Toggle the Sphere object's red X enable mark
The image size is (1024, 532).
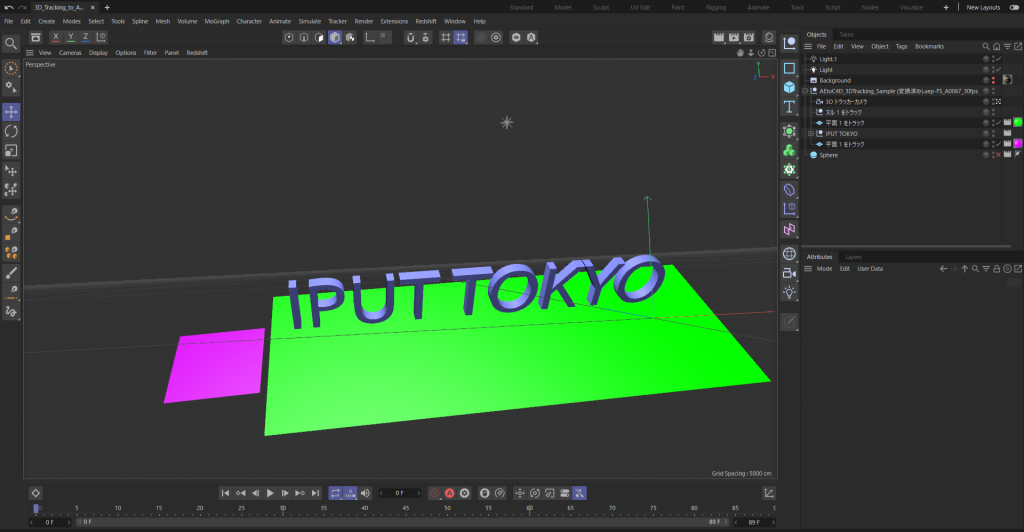click(x=998, y=155)
